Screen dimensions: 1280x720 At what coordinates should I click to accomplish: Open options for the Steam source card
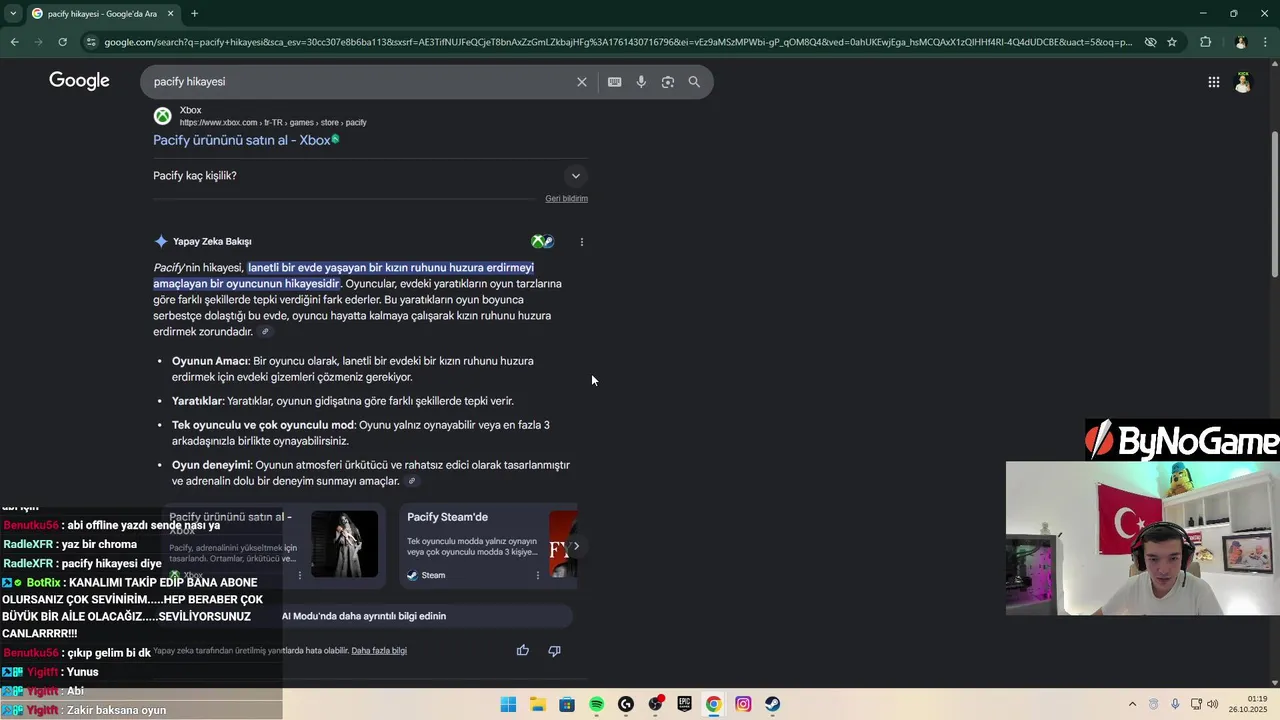pos(537,575)
